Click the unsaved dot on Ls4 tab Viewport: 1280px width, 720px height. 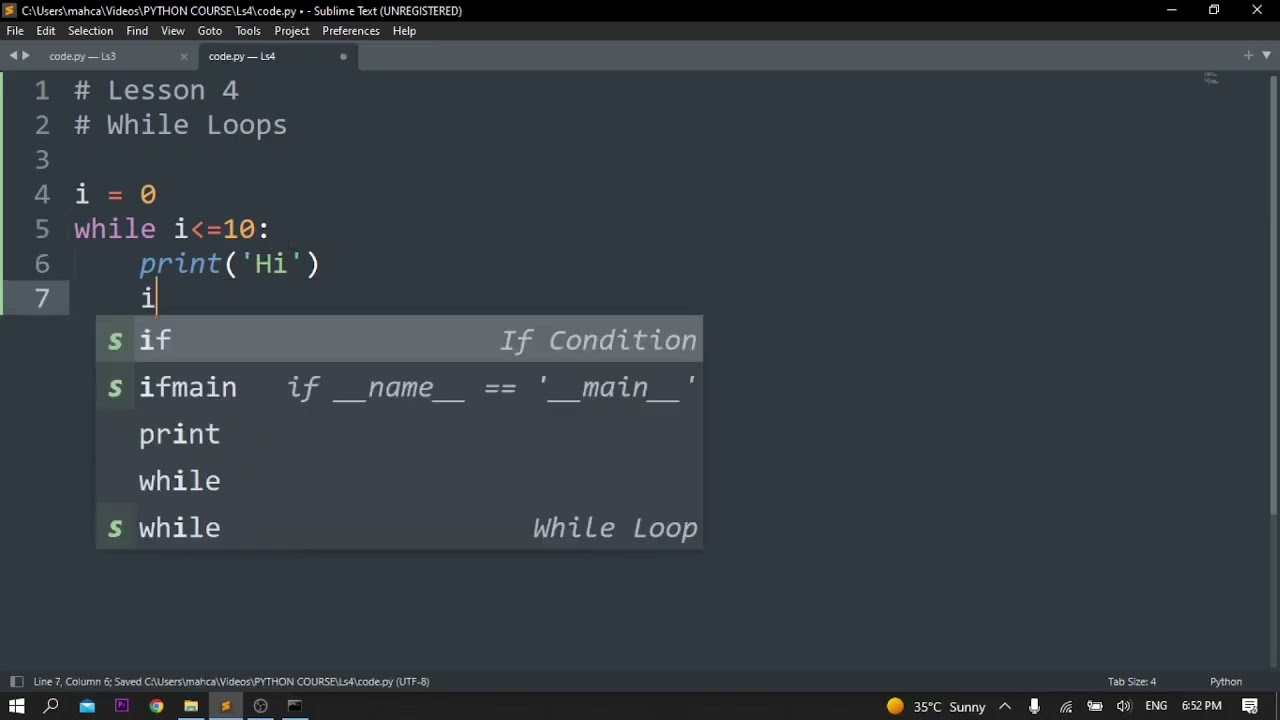[343, 56]
